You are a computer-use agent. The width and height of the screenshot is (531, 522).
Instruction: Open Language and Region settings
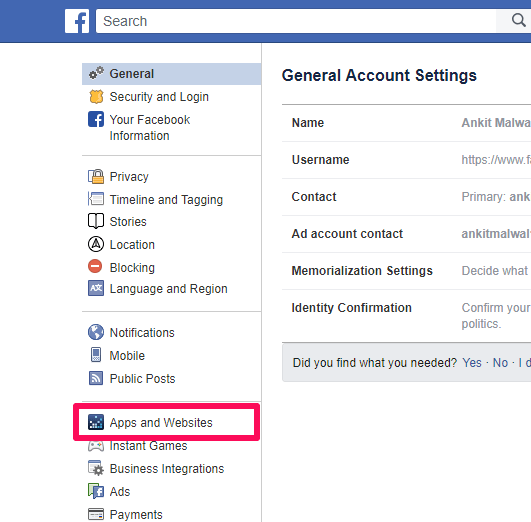point(169,289)
